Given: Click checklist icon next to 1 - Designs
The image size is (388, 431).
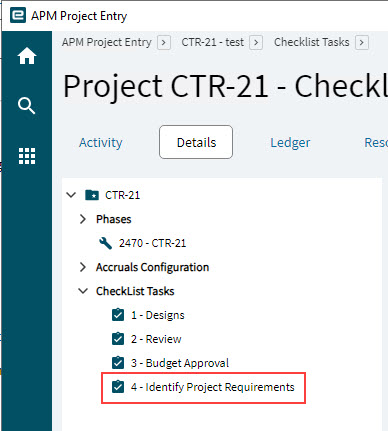Looking at the screenshot, I should [x=118, y=315].
